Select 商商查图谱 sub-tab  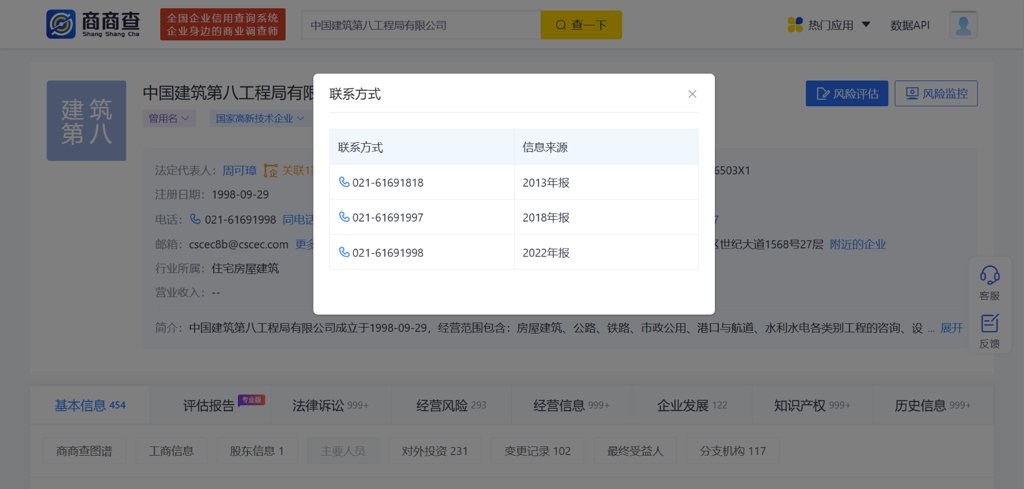pos(84,450)
